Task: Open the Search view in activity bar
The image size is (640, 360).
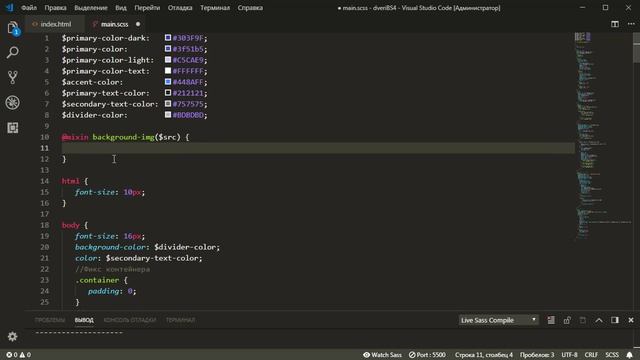Action: [x=13, y=52]
